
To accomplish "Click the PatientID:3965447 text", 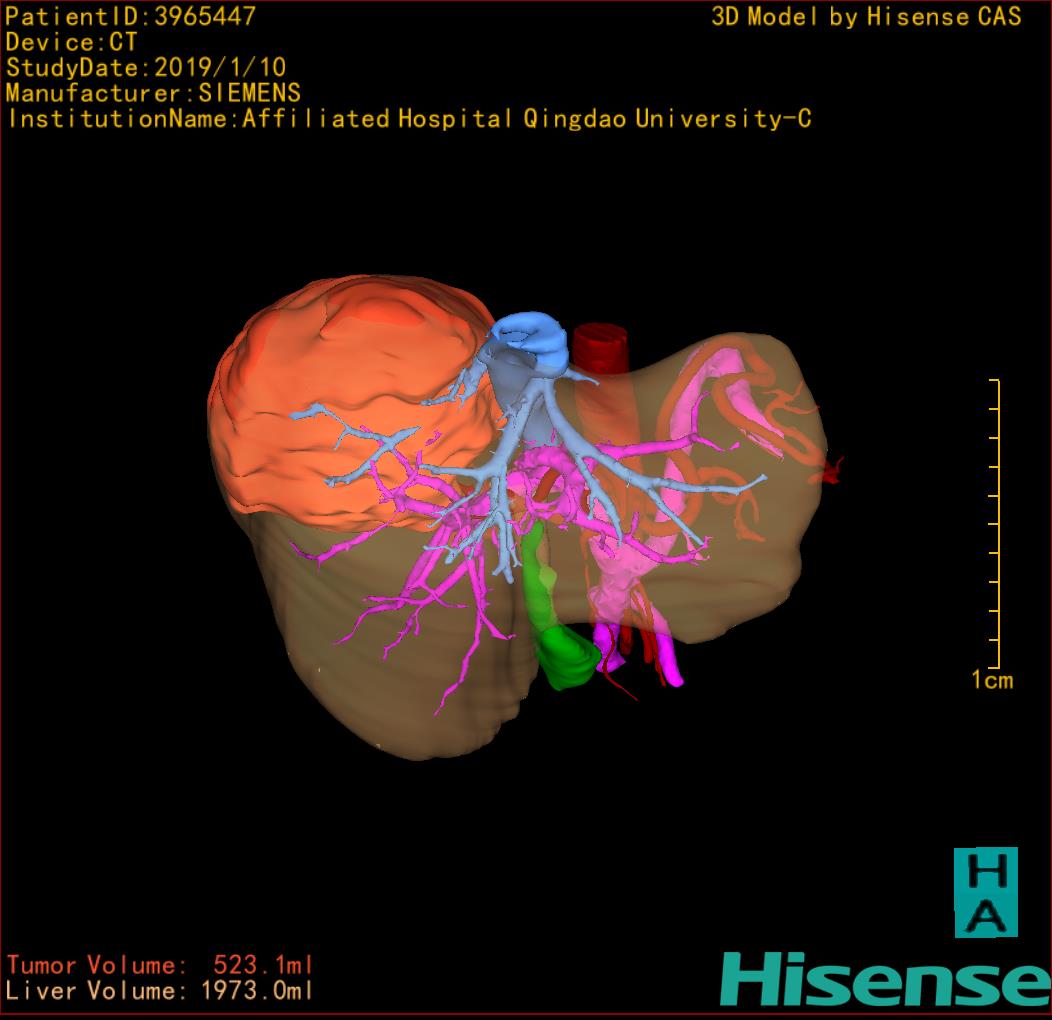I will (x=131, y=16).
